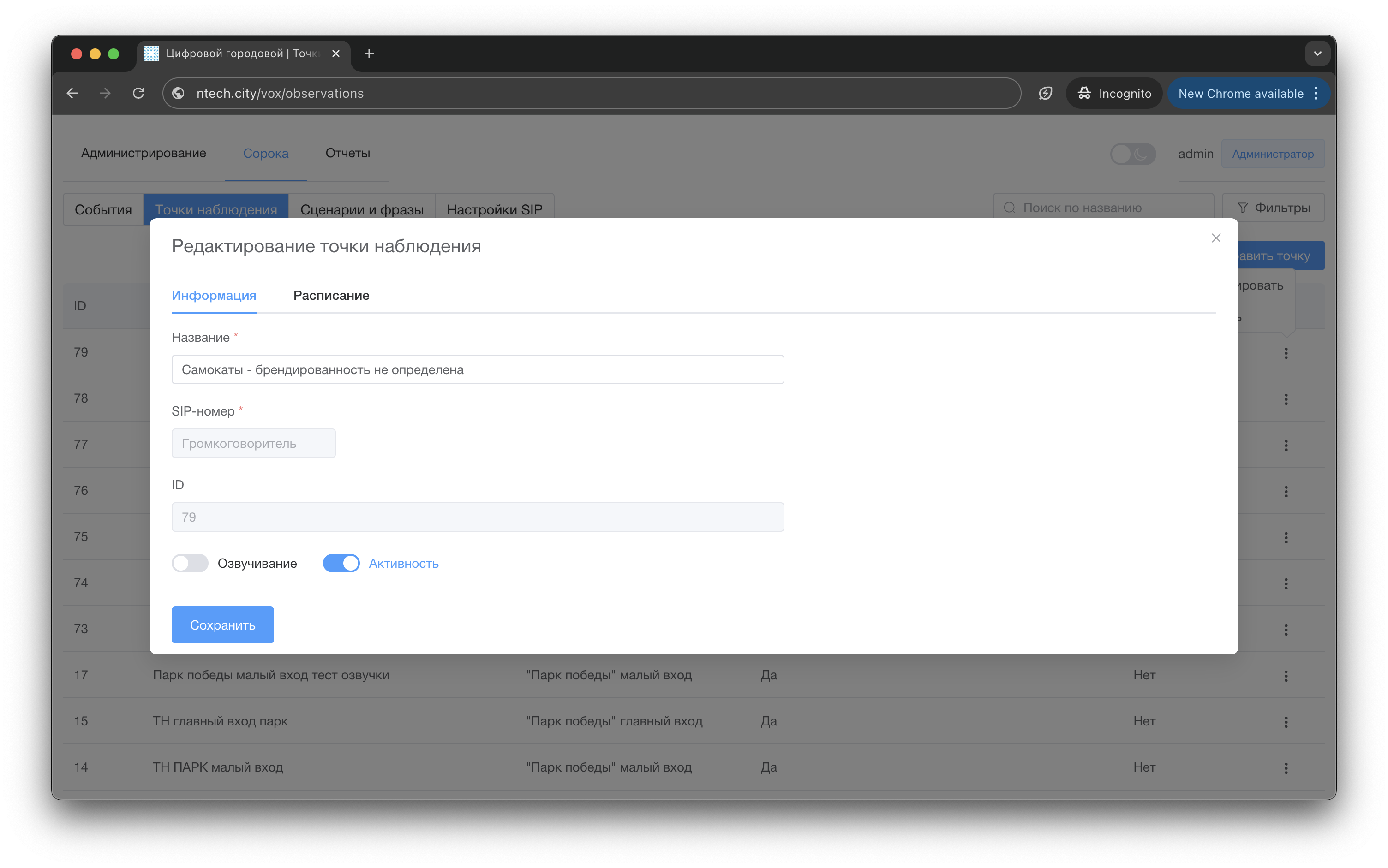
Task: Open the site info icon in the address bar
Action: click(179, 93)
